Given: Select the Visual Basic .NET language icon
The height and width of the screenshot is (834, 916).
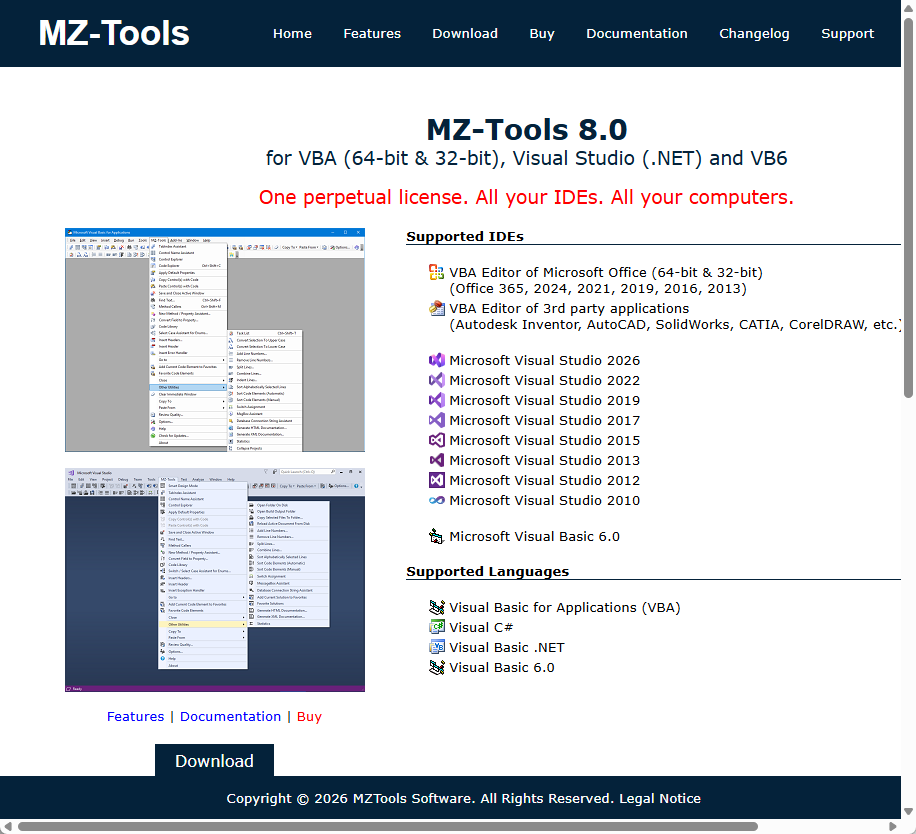Looking at the screenshot, I should (x=435, y=646).
